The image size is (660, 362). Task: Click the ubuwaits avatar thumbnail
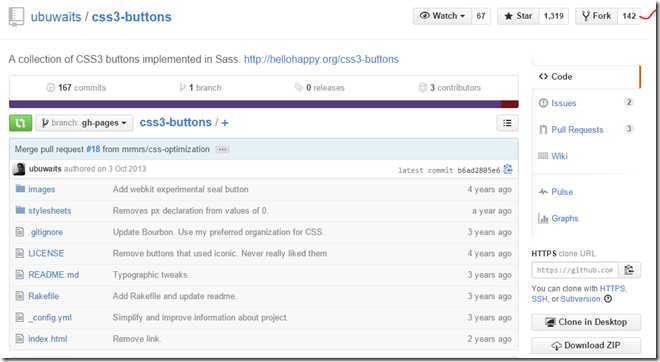19,169
